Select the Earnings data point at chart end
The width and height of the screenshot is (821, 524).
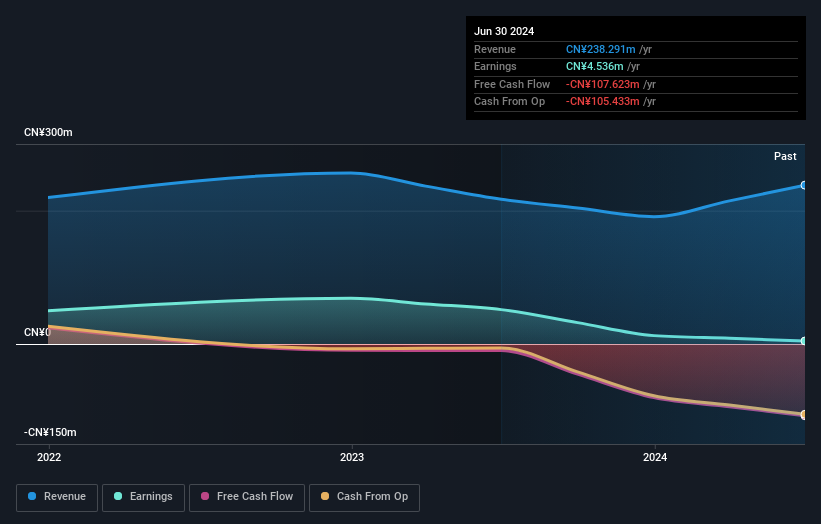[x=804, y=341]
